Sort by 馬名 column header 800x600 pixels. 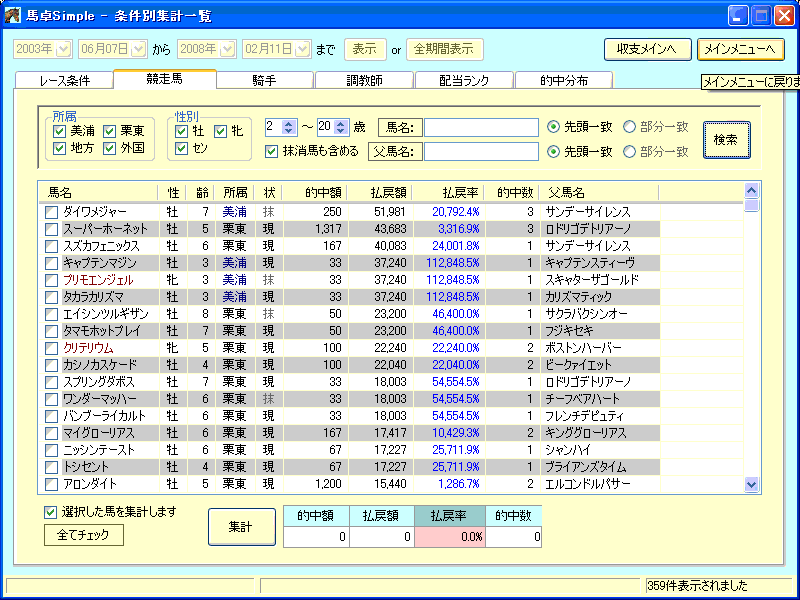pyautogui.click(x=98, y=192)
